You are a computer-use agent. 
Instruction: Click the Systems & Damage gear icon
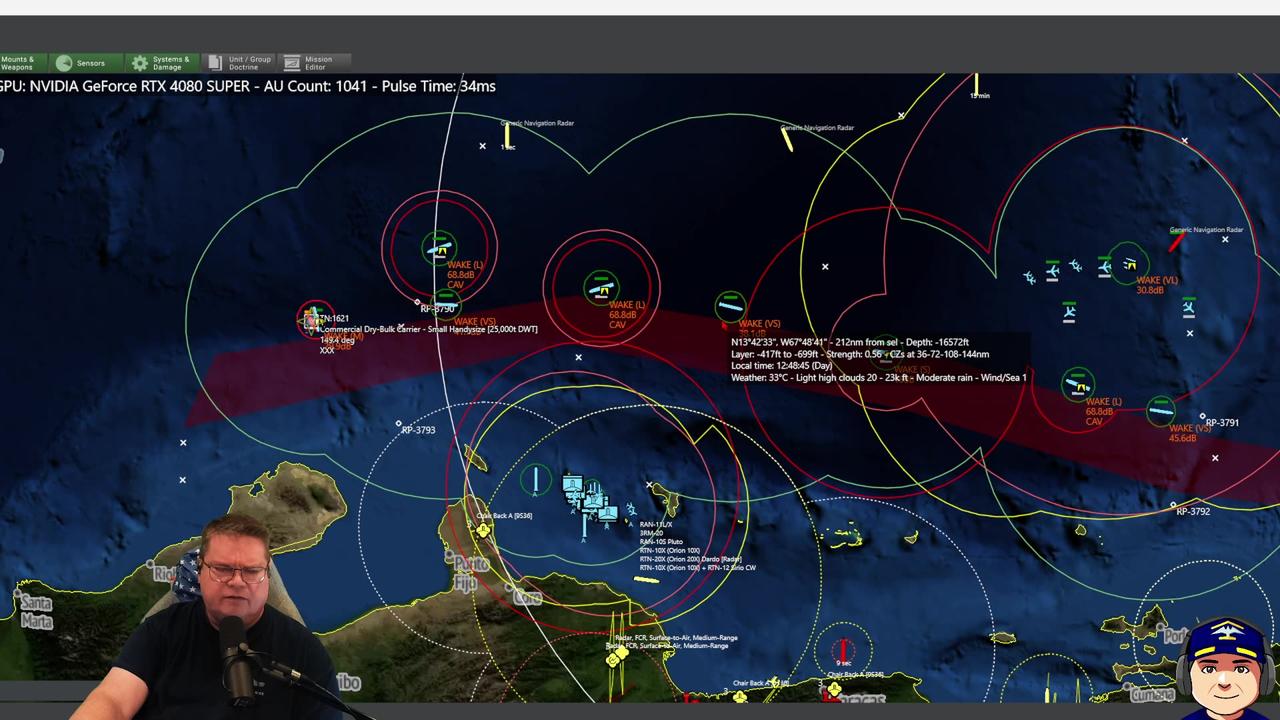[x=140, y=63]
